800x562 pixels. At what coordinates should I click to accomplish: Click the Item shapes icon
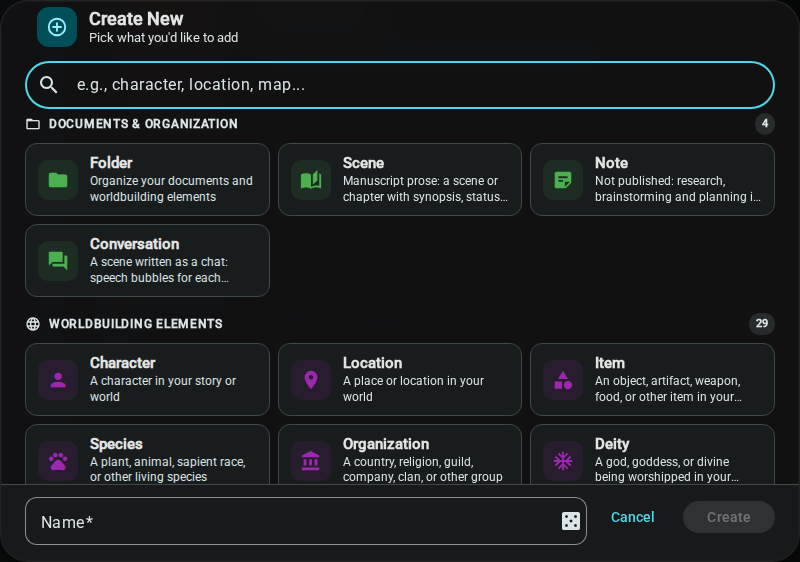point(563,380)
